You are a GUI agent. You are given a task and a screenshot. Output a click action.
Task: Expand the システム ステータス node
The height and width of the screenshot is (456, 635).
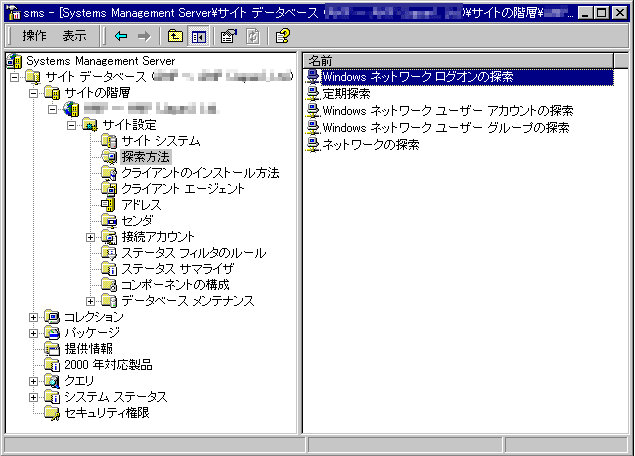[34, 398]
